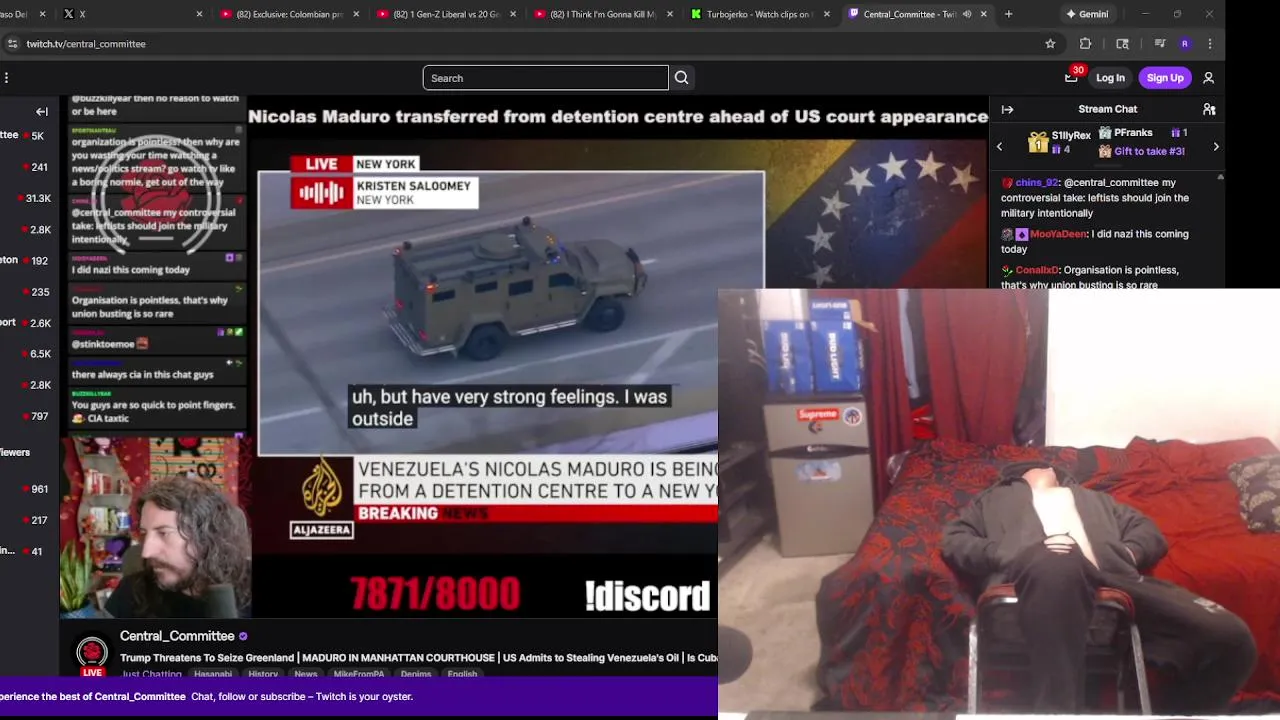
Task: Click ConallxD username in Stream Chat
Action: [1037, 270]
